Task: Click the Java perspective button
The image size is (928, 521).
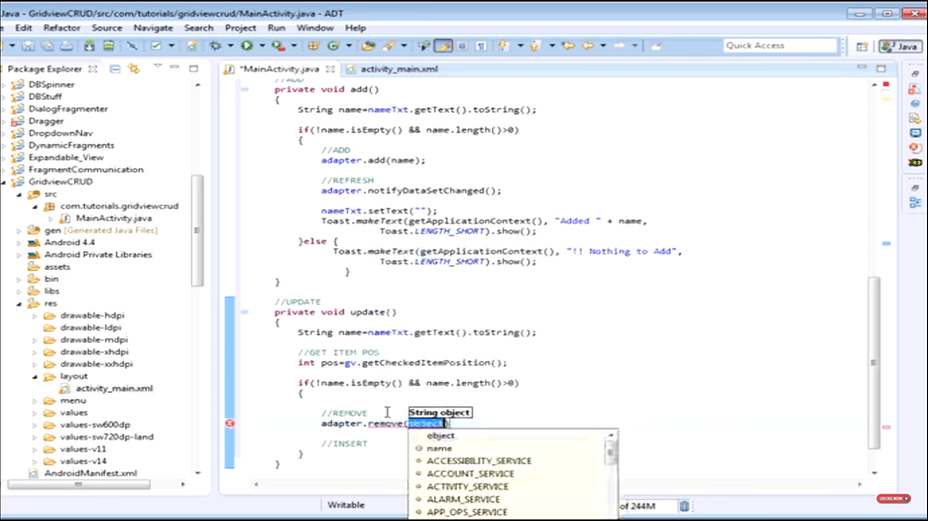Action: 900,46
